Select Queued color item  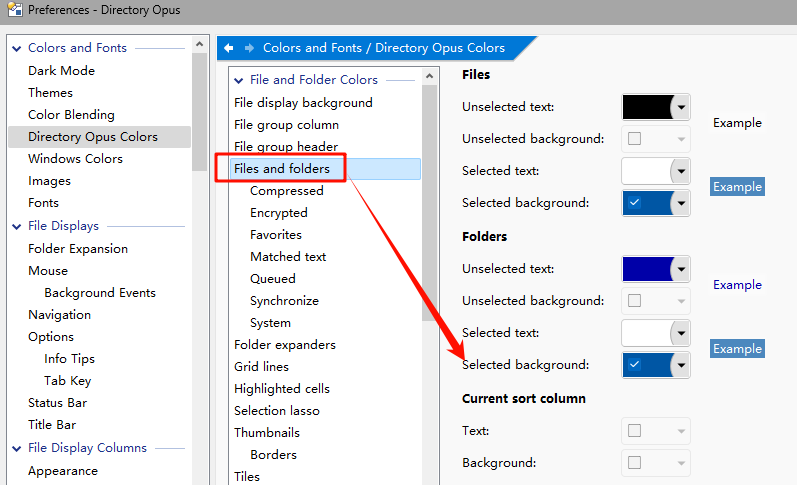pos(272,279)
